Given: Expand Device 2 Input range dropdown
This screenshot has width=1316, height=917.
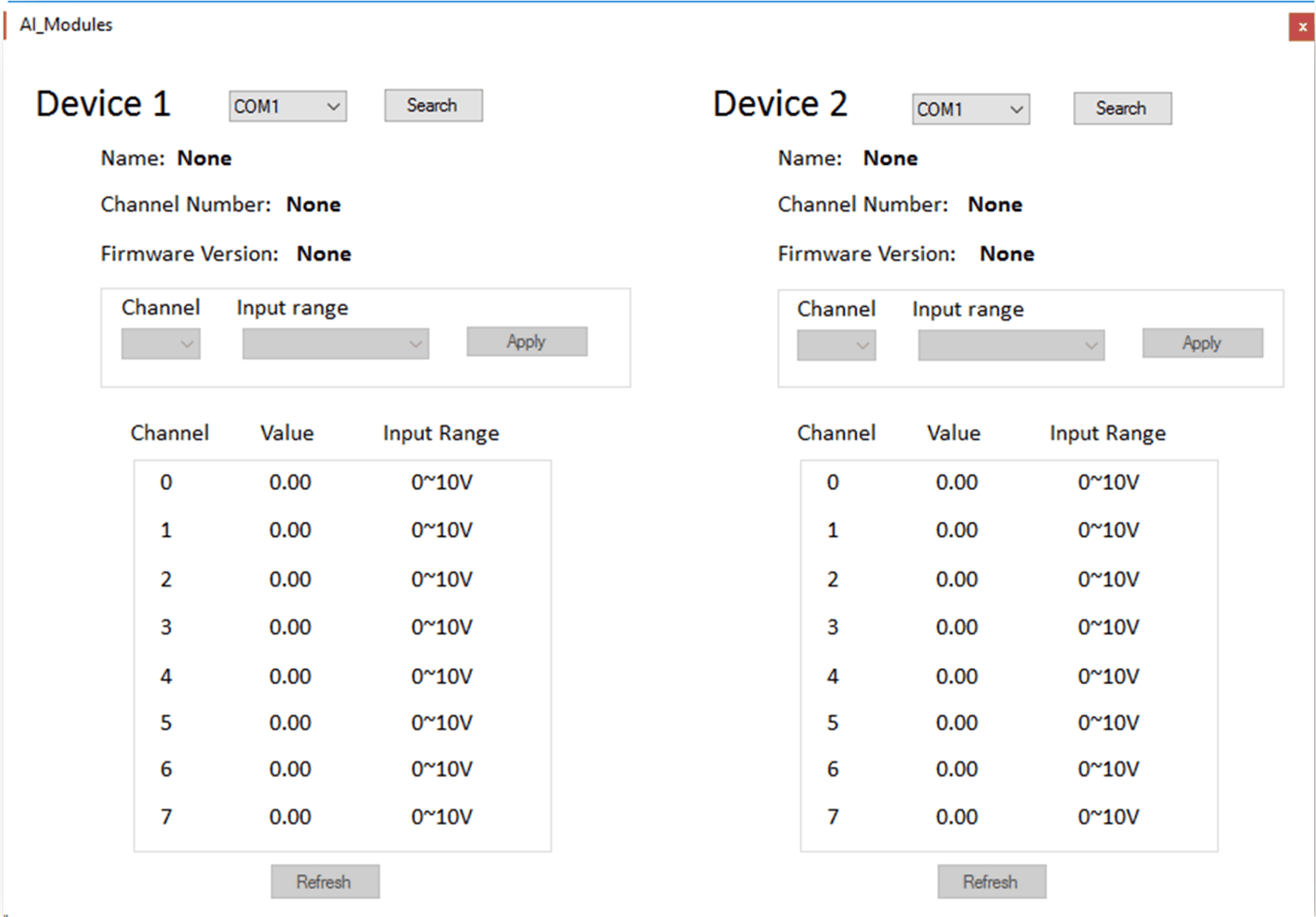Looking at the screenshot, I should 1011,346.
